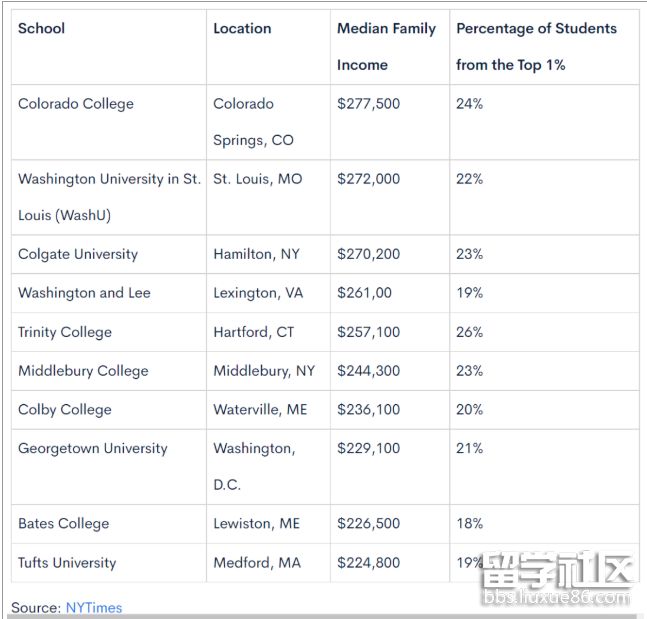The height and width of the screenshot is (619, 647).
Task: Click the Bates College cell
Action: tap(63, 524)
